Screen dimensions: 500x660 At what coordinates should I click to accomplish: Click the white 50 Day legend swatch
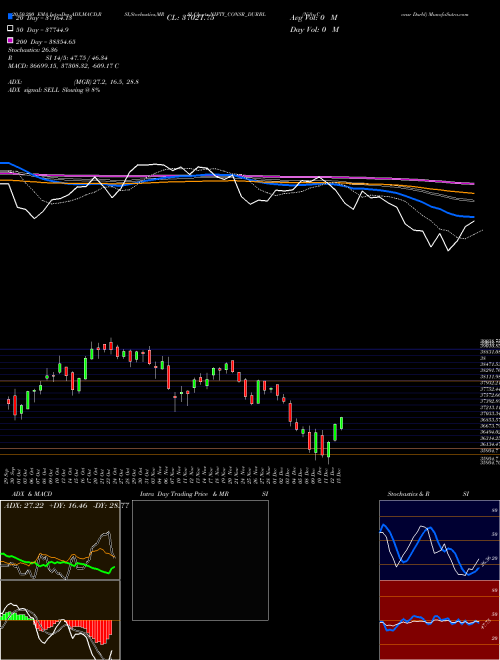(x=10, y=29)
